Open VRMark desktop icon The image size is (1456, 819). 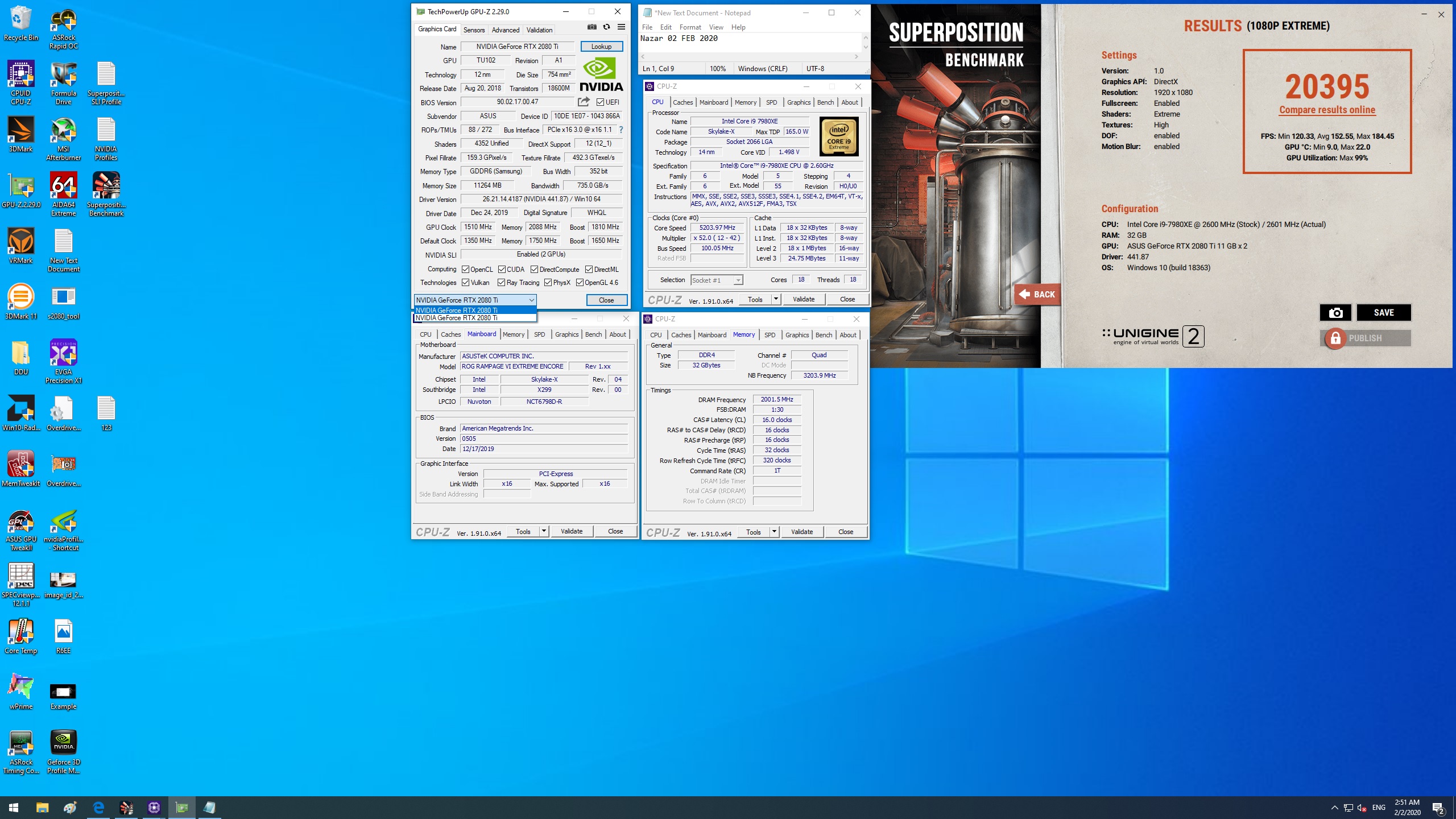(x=21, y=246)
